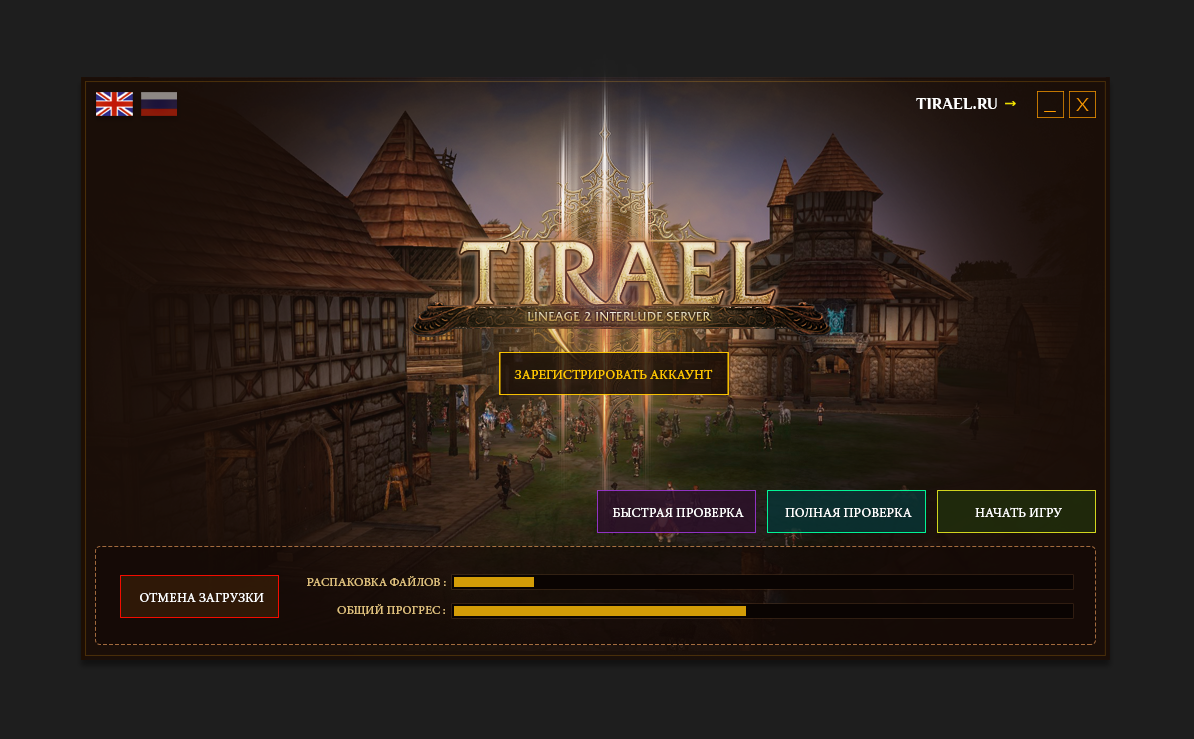Viewport: 1194px width, 739px height.
Task: Click the РАСПАКОВКА ФАЙЛОВ label
Action: [x=376, y=582]
